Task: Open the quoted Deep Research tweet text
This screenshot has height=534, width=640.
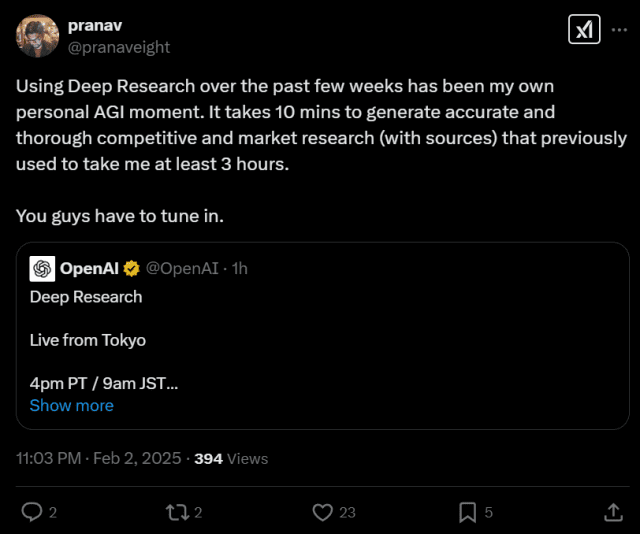Action: pyautogui.click(x=87, y=297)
